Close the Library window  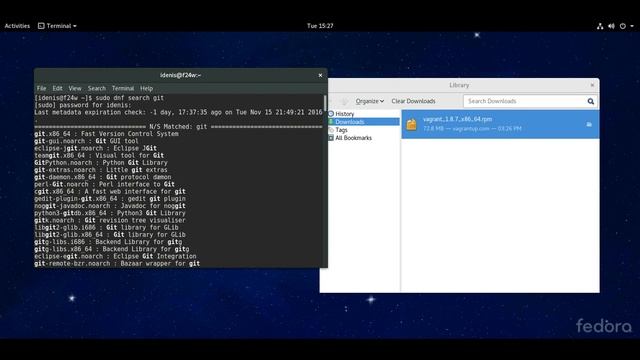592,85
